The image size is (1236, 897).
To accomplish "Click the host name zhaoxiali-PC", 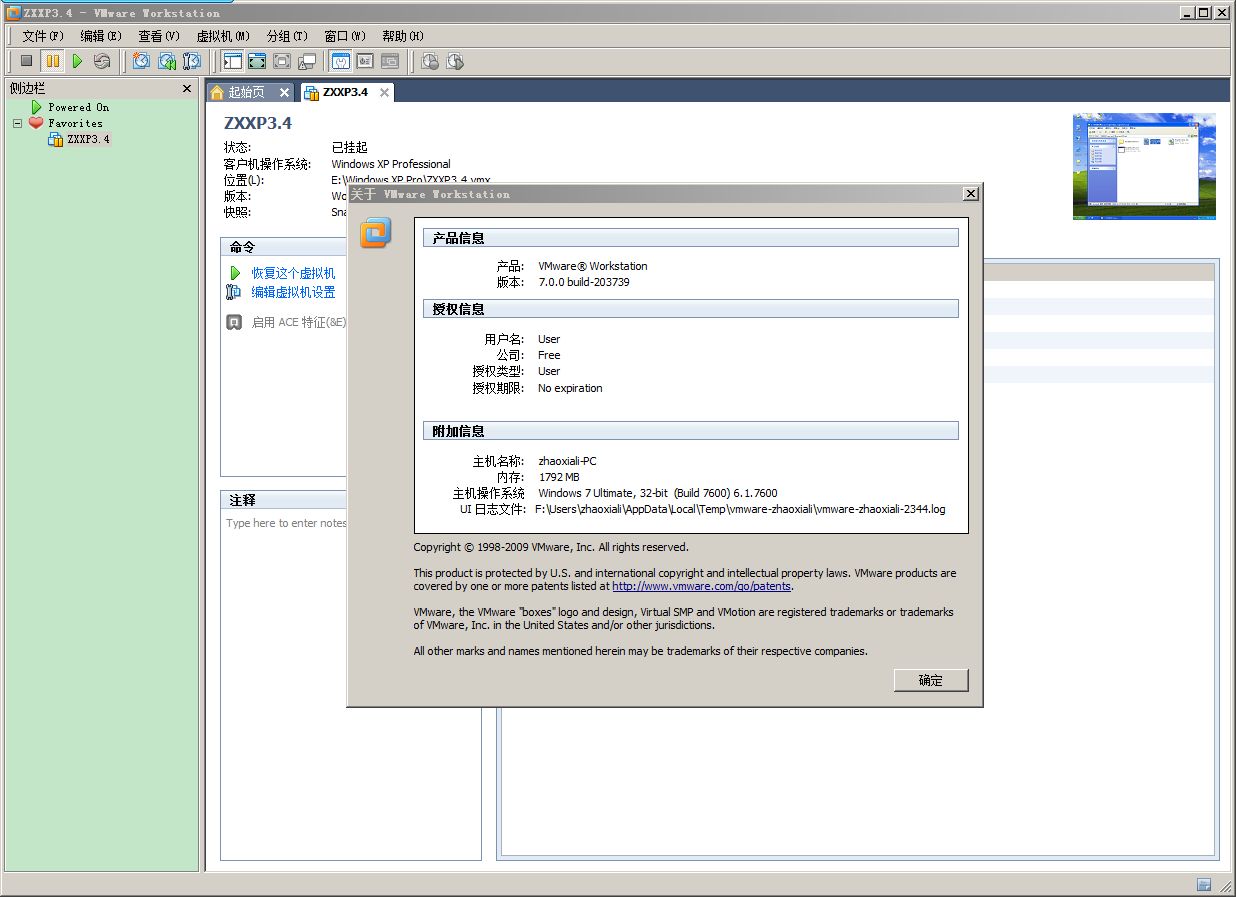I will [x=567, y=461].
